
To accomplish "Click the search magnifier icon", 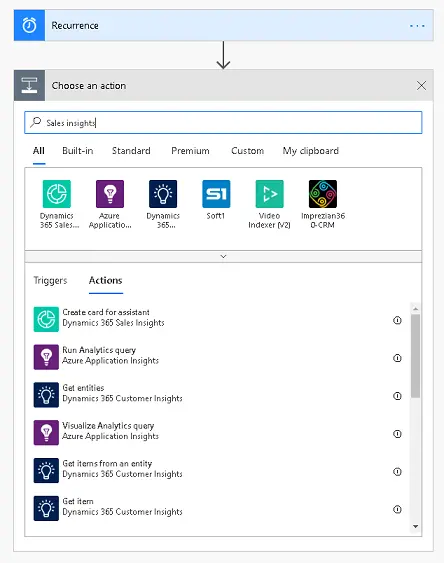I will click(35, 122).
